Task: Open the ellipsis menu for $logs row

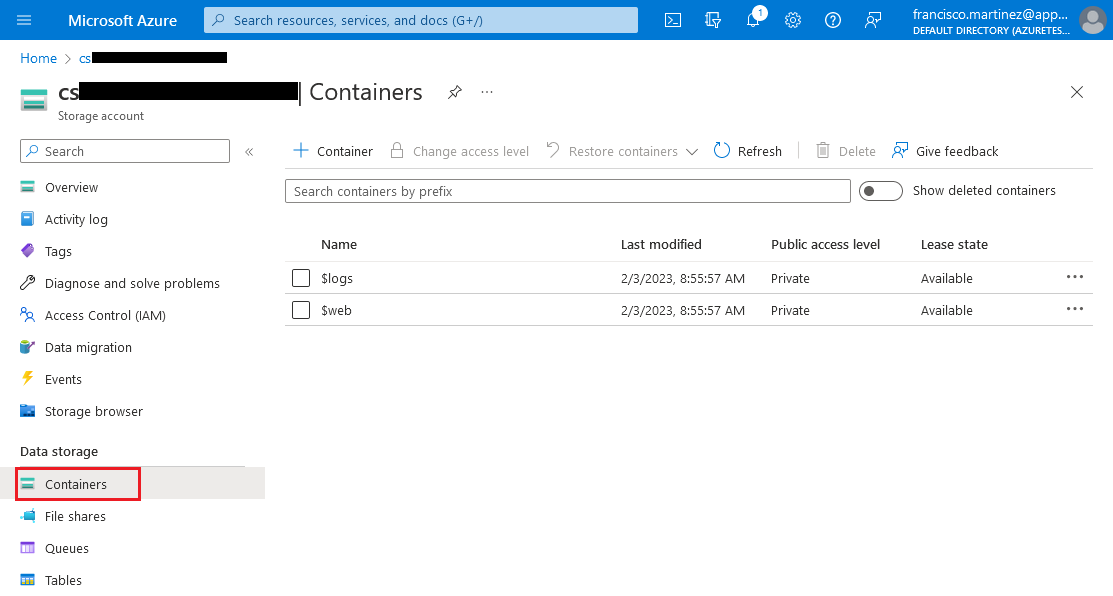Action: pyautogui.click(x=1075, y=277)
